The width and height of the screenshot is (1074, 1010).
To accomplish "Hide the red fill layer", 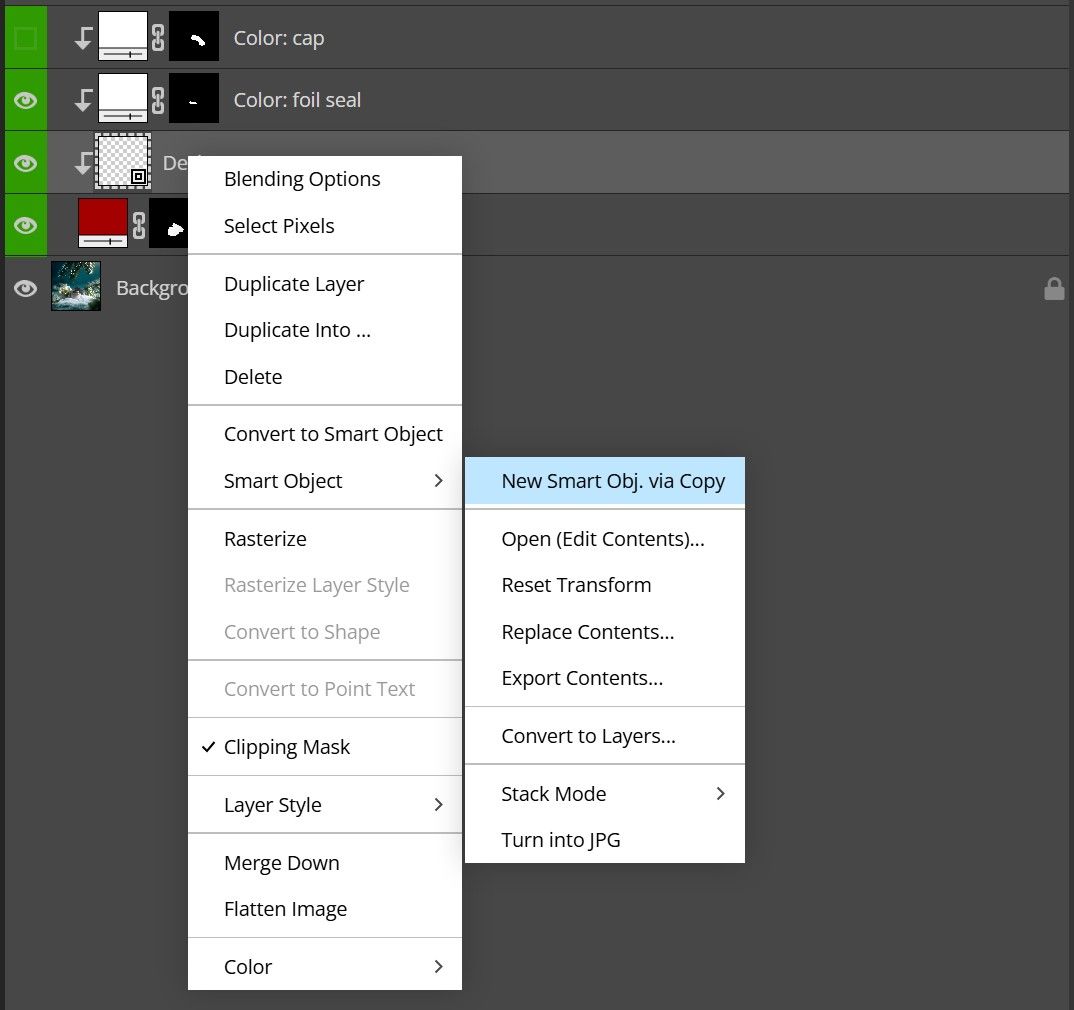I will (26, 225).
